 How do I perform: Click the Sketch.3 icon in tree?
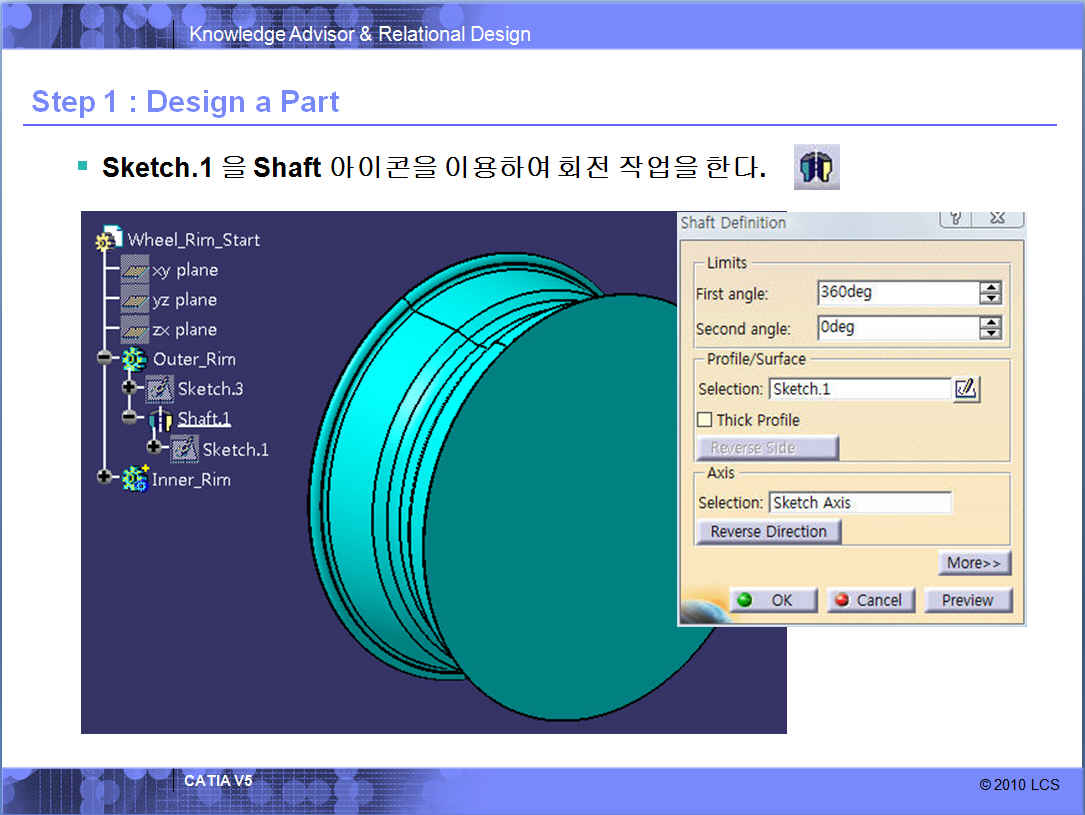point(159,389)
